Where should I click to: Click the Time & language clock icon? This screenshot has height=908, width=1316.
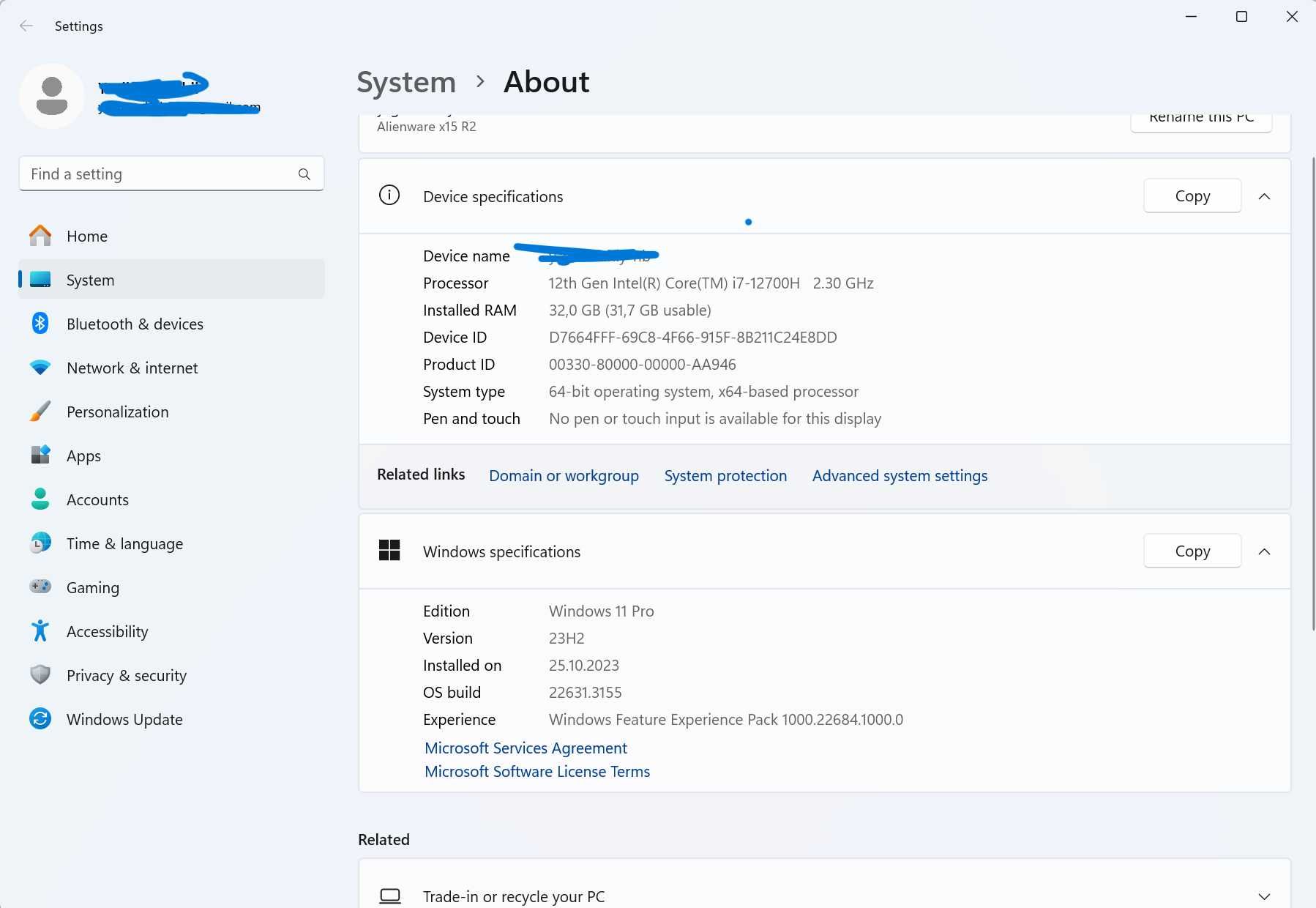[x=40, y=543]
